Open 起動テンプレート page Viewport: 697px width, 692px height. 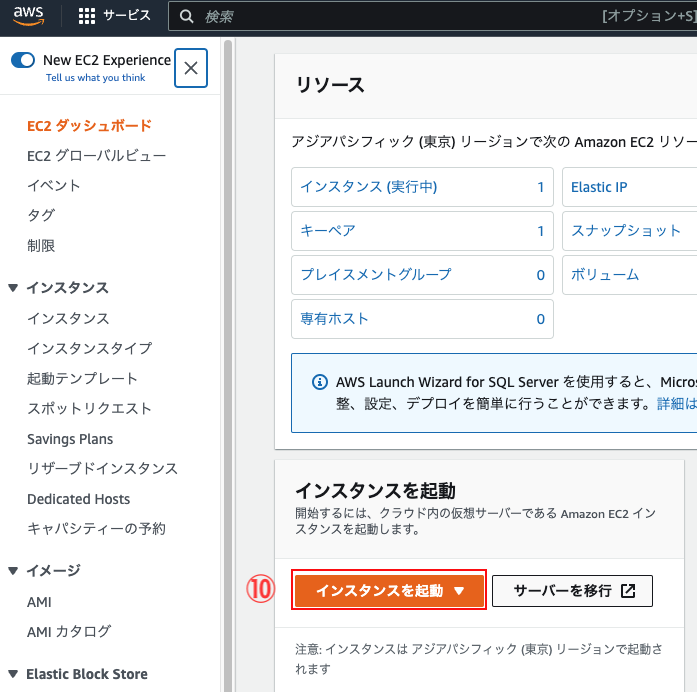[82, 378]
